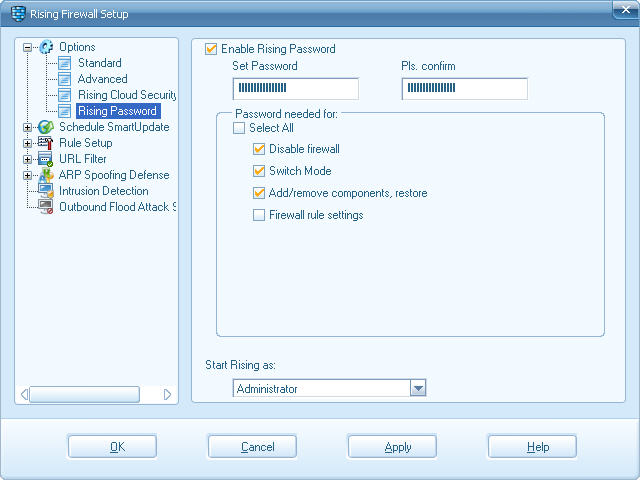
Task: Click the Standard page icon
Action: click(64, 63)
